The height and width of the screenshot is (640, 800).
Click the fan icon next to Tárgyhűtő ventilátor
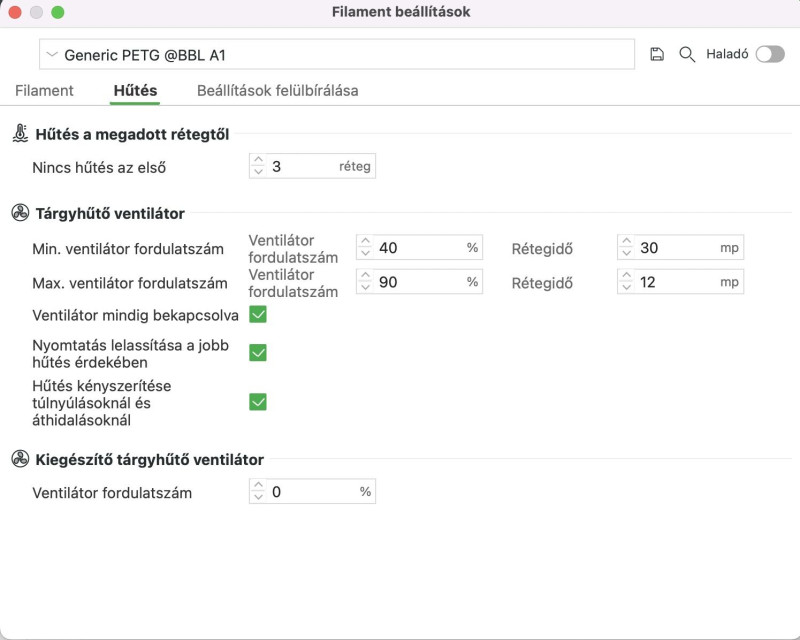pyautogui.click(x=20, y=213)
